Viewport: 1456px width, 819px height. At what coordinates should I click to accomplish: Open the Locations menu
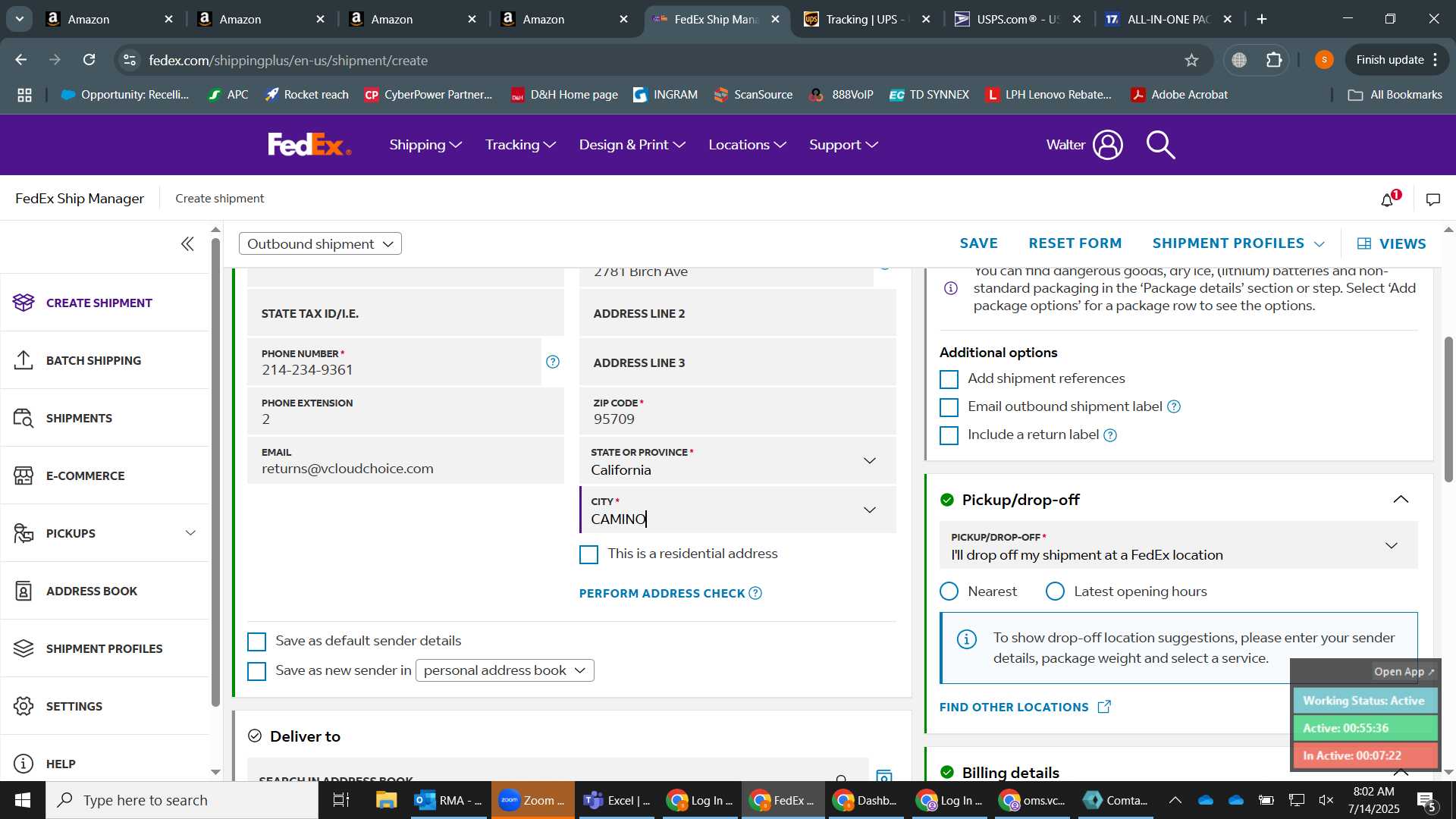(747, 144)
